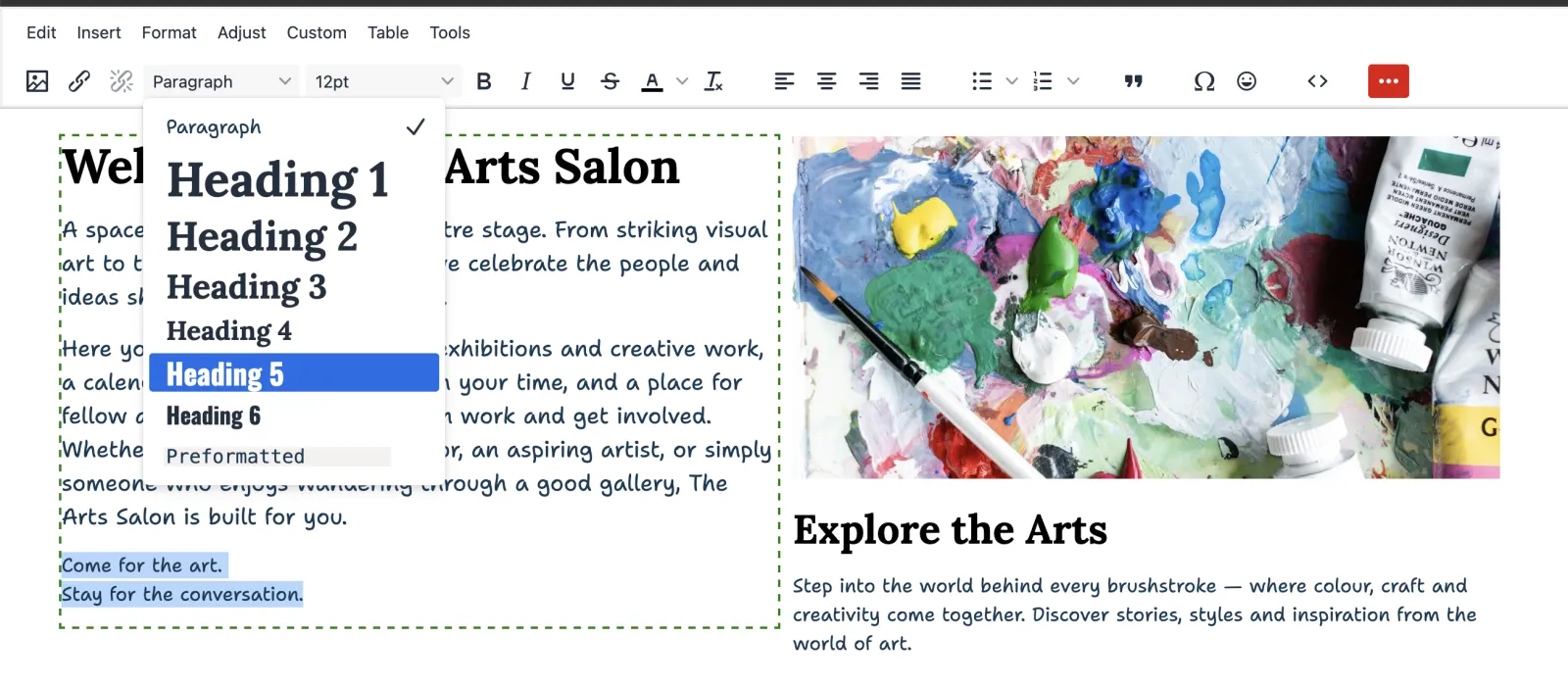
Task: Select the checked Paragraph format option
Action: [294, 127]
